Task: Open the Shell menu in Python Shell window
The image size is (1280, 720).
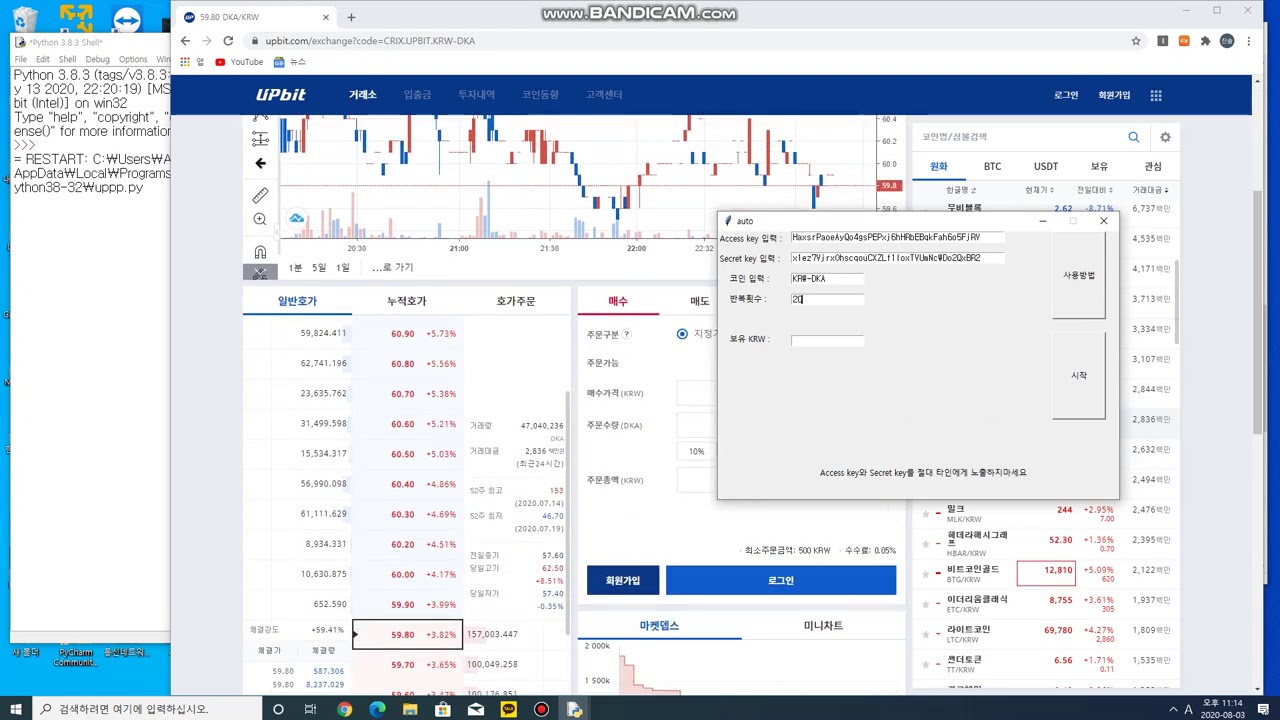Action: pyautogui.click(x=67, y=59)
